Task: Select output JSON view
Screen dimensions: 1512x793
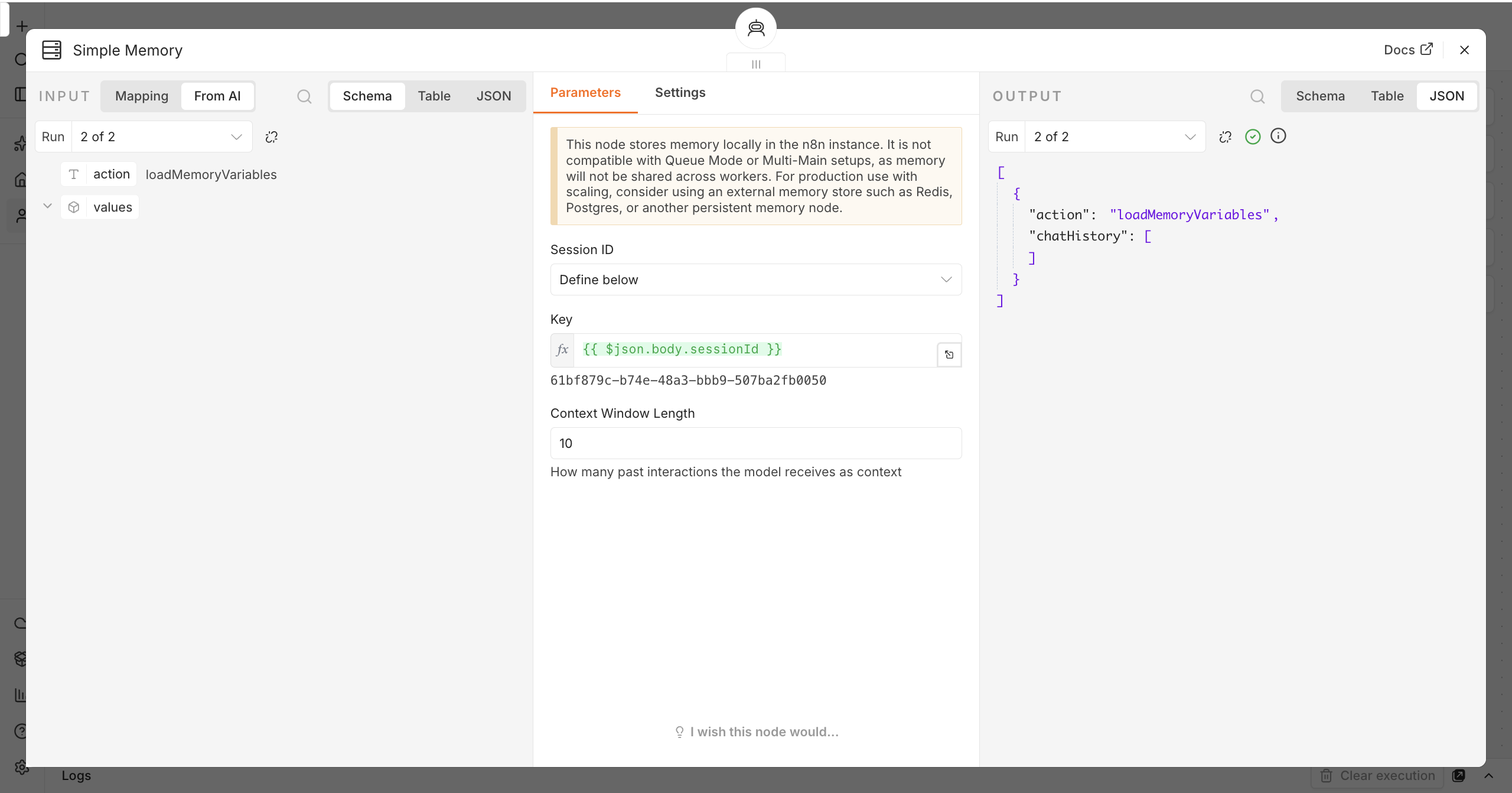Action: coord(1446,96)
